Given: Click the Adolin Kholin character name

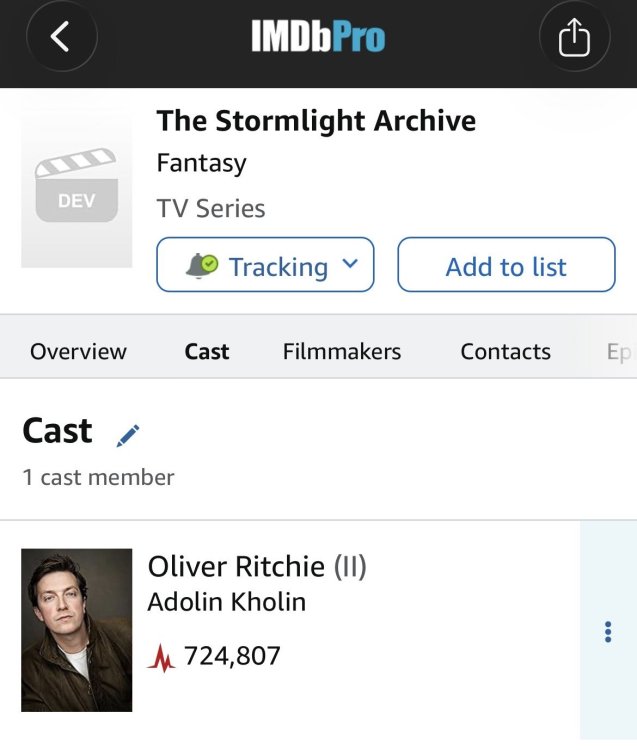Looking at the screenshot, I should (227, 602).
